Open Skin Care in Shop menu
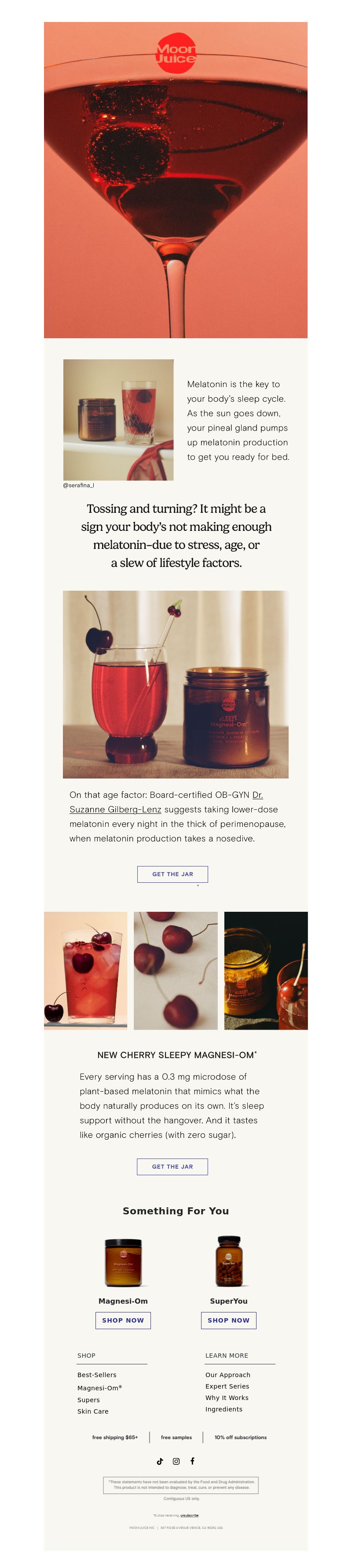The height and width of the screenshot is (1568, 352). pos(92,1411)
